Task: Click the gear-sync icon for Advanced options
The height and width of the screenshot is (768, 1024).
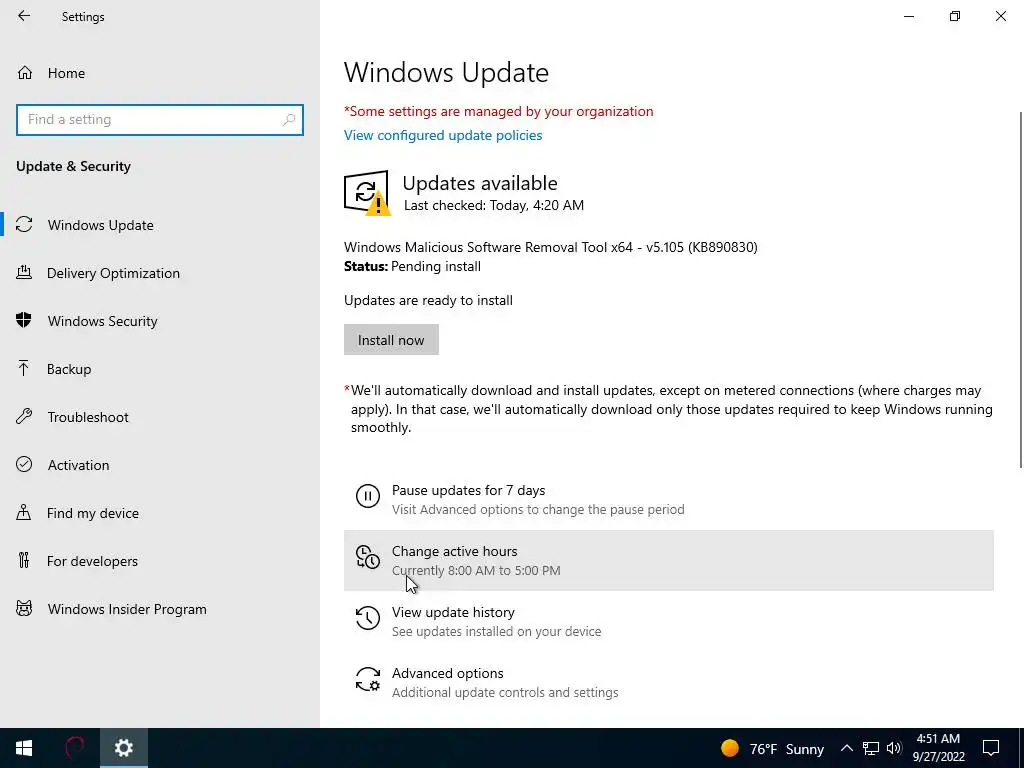Action: pyautogui.click(x=368, y=679)
